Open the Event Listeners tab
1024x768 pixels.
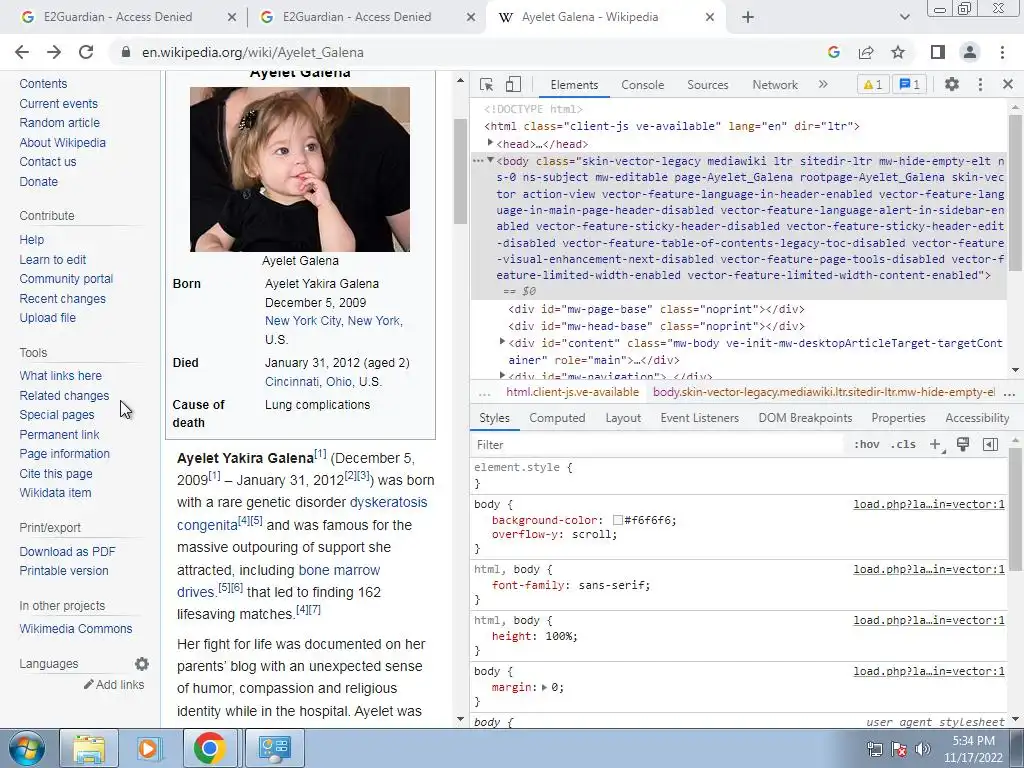(x=699, y=418)
